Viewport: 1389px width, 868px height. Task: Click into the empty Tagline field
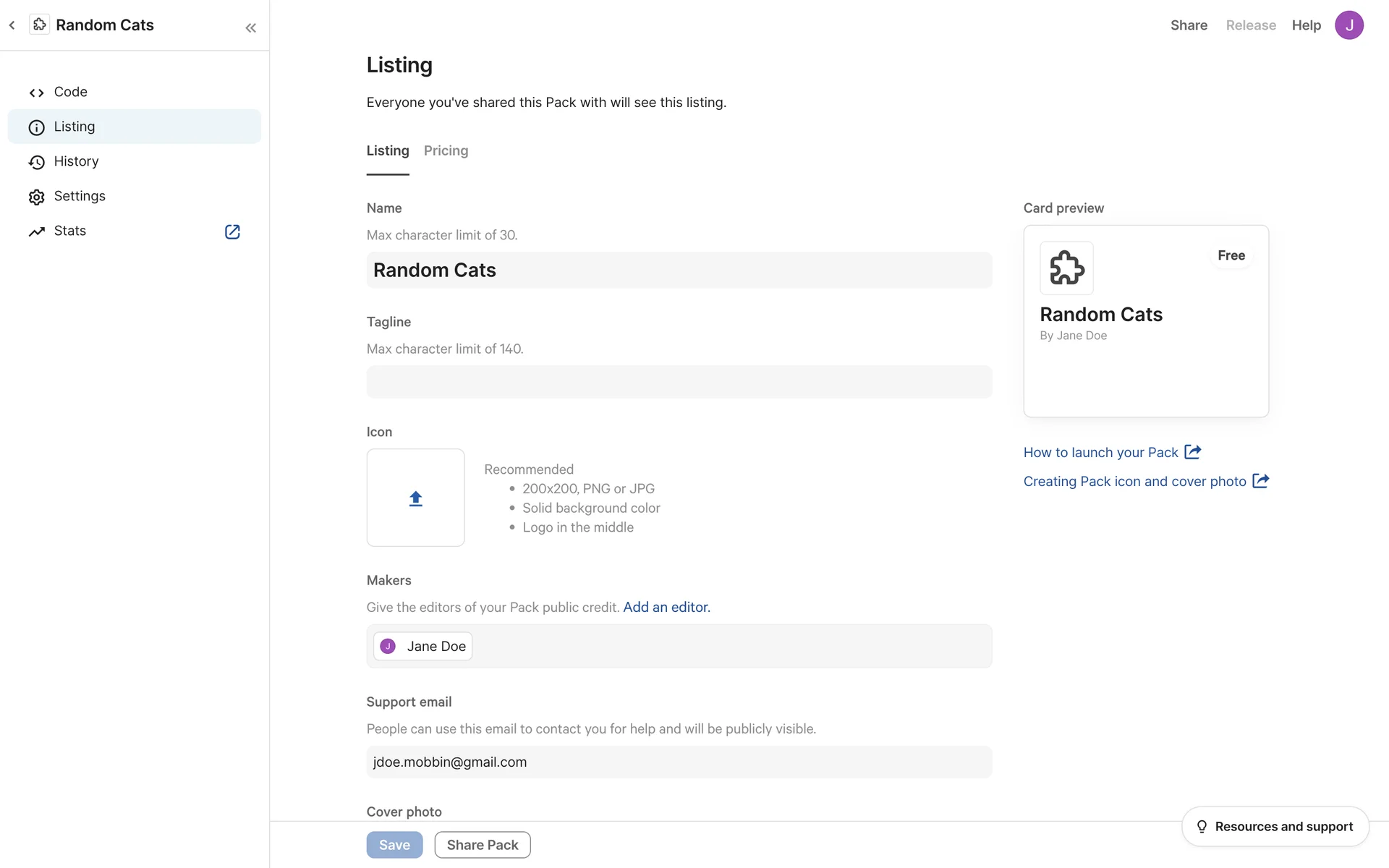coord(679,382)
